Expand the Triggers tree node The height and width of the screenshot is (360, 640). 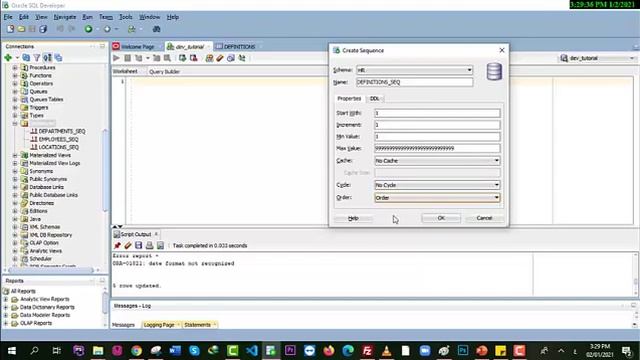15,107
